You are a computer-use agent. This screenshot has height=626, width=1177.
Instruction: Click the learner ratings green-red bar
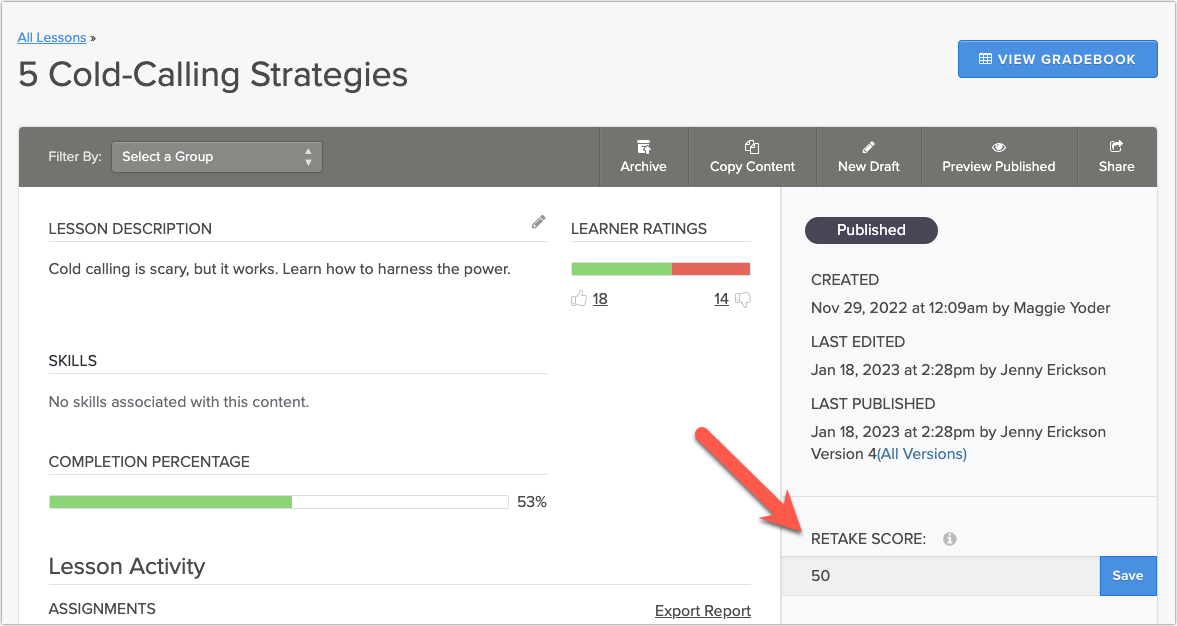coord(661,269)
